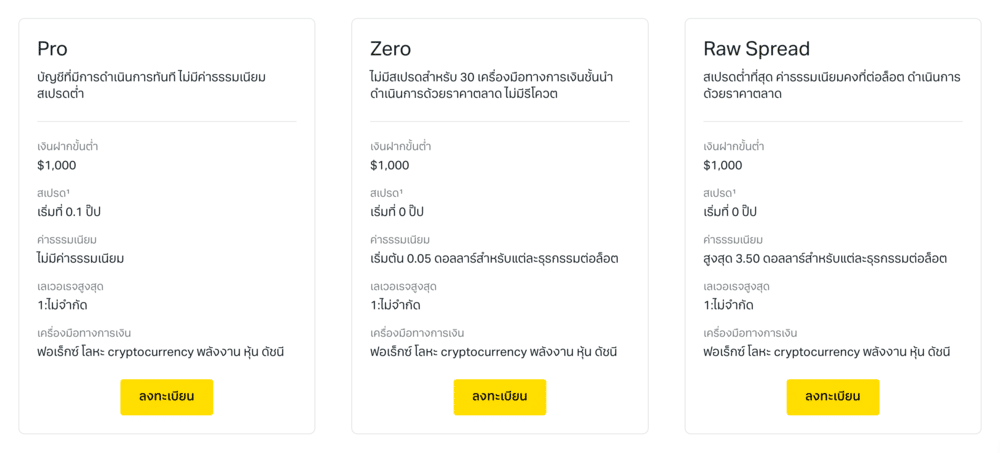Click the สเปรด footnote label in the Zero card
The width and height of the screenshot is (1000, 453).
(386, 193)
